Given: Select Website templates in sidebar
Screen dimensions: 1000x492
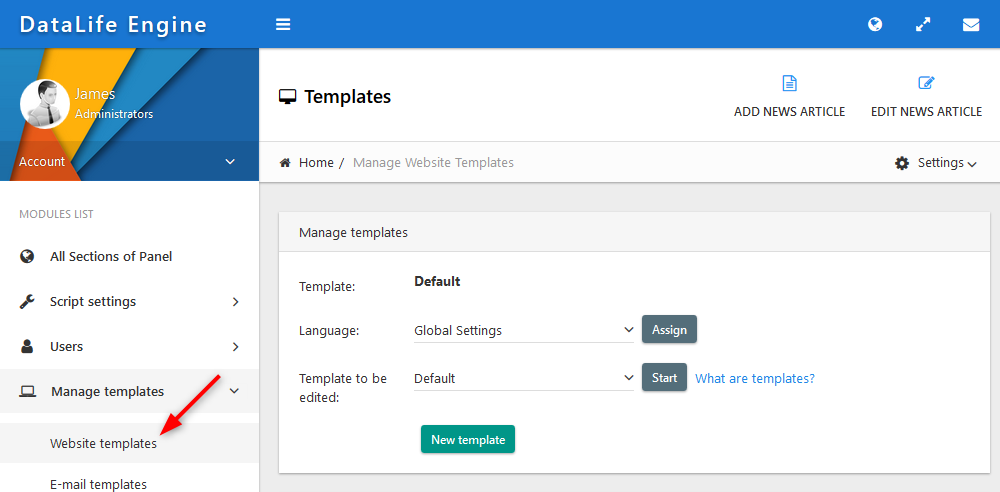Looking at the screenshot, I should point(103,443).
